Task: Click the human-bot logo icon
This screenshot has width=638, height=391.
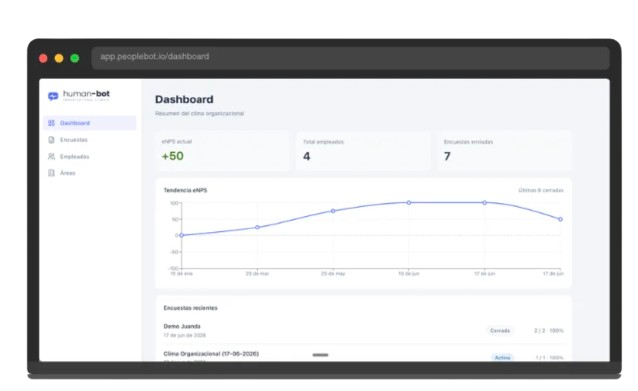Action: [x=53, y=96]
